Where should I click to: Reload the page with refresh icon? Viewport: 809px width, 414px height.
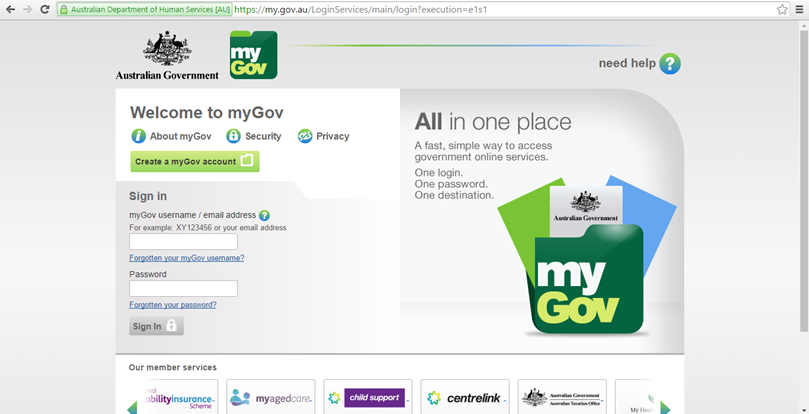coord(45,9)
